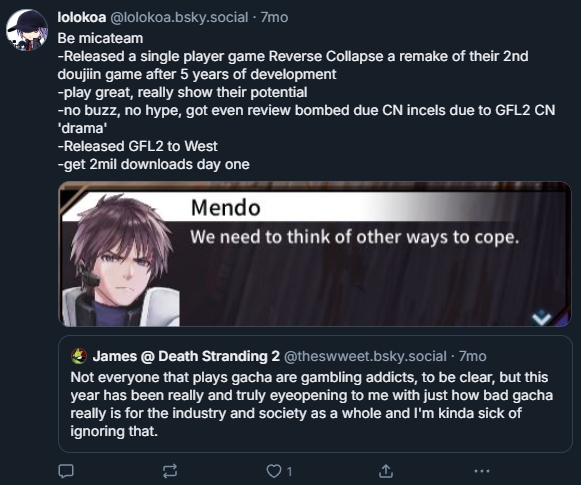The height and width of the screenshot is (485, 581).
Task: Open the main post text starting 'Be micateam'
Action: [x=306, y=101]
